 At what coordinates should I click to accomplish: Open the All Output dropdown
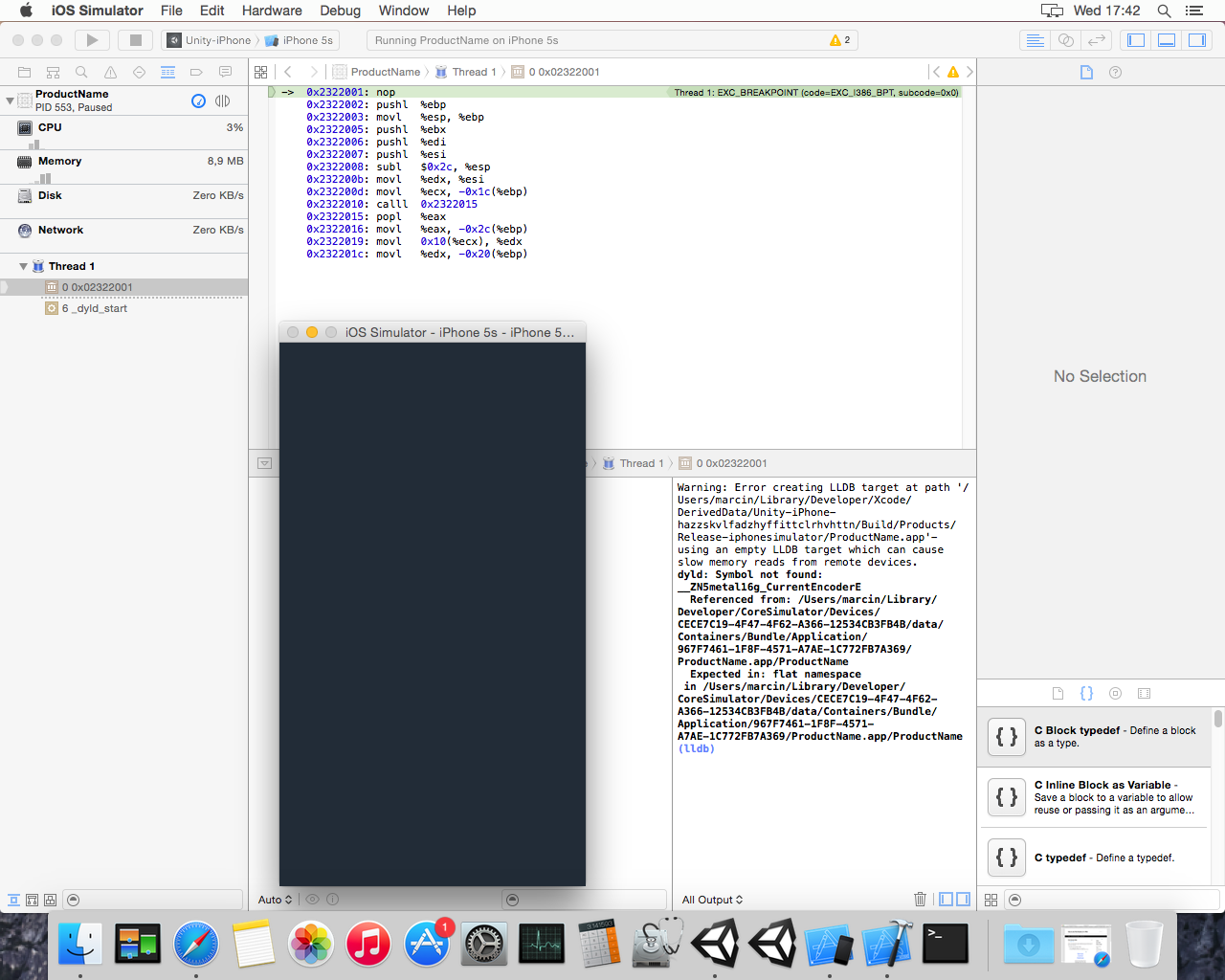pyautogui.click(x=712, y=900)
